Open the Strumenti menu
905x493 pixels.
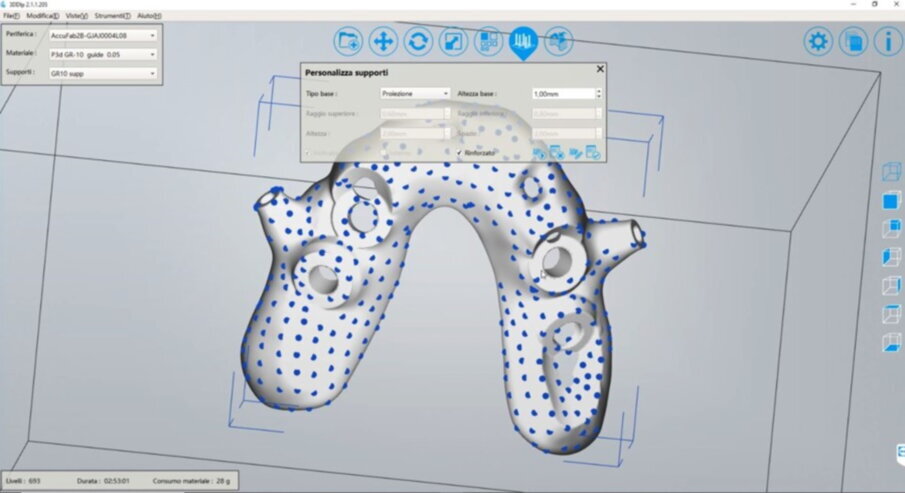(x=112, y=16)
